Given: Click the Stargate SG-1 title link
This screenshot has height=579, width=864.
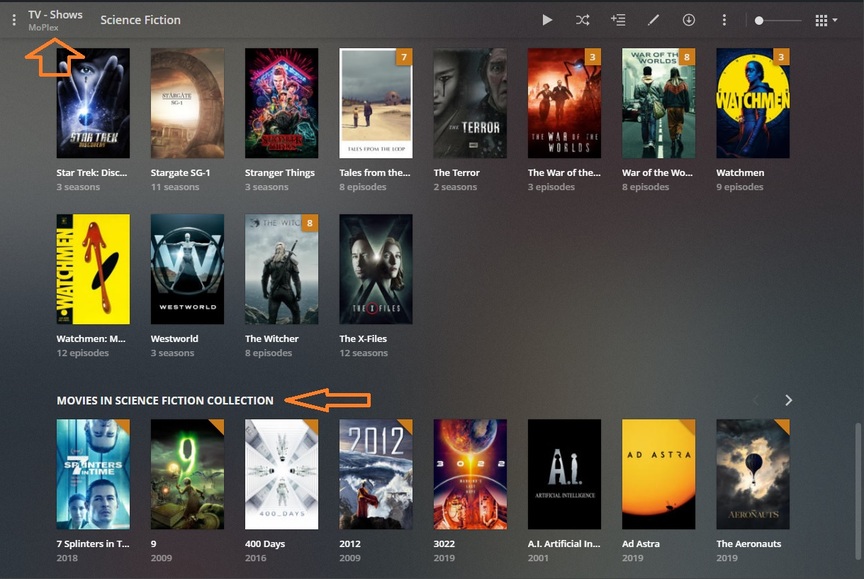Looking at the screenshot, I should (x=180, y=172).
